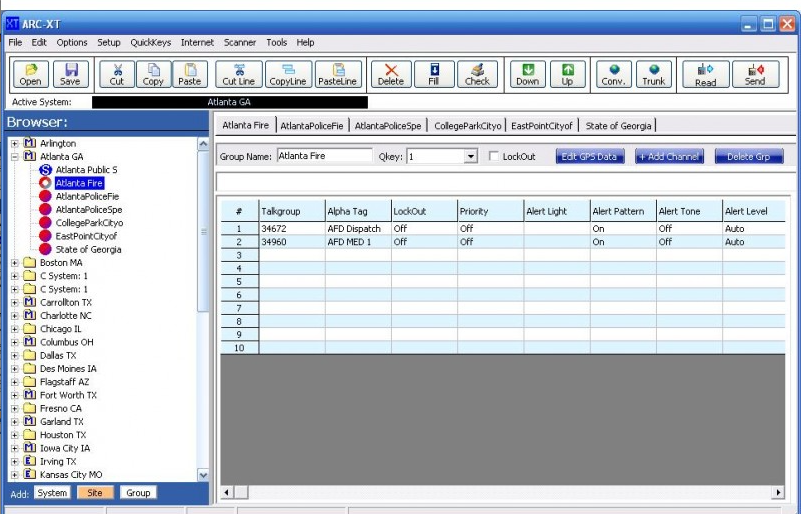
Task: Expand the Dallas TX tree node
Action: 15,356
